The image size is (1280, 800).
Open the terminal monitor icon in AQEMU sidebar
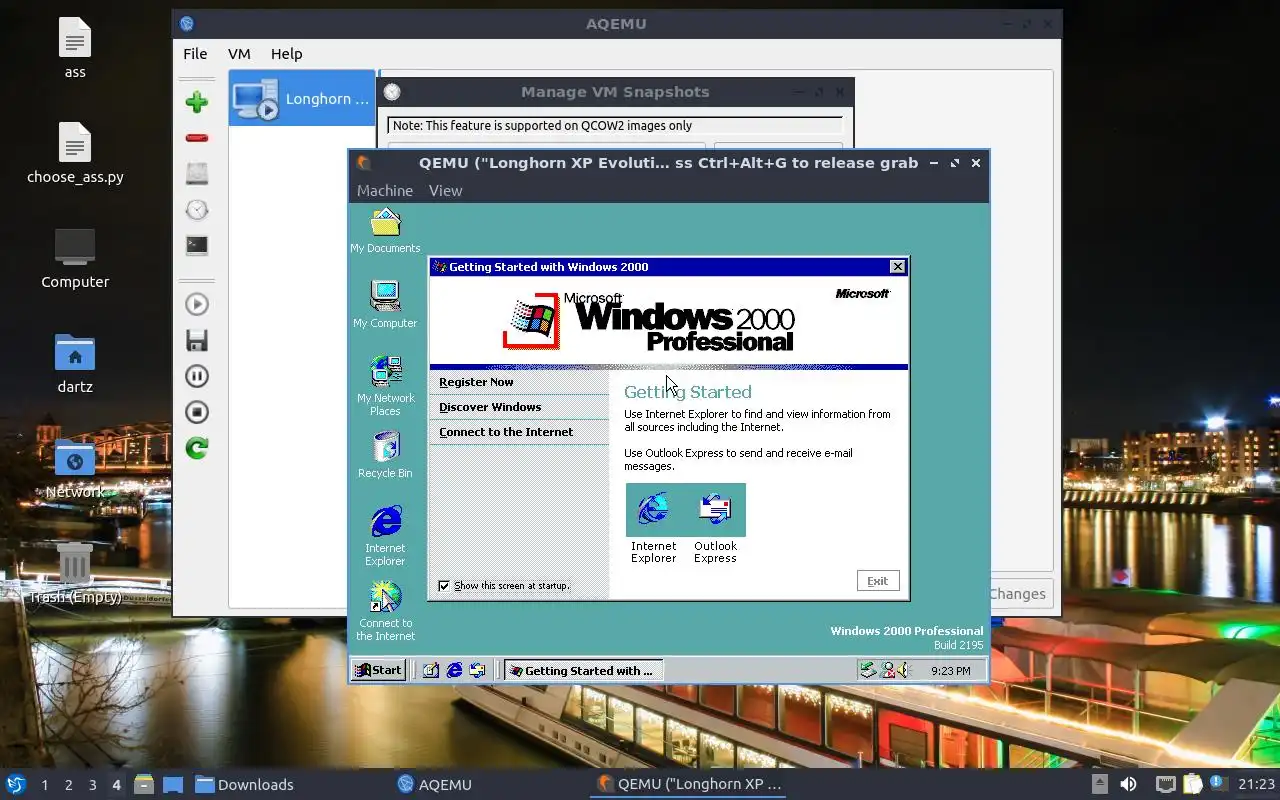tap(197, 245)
